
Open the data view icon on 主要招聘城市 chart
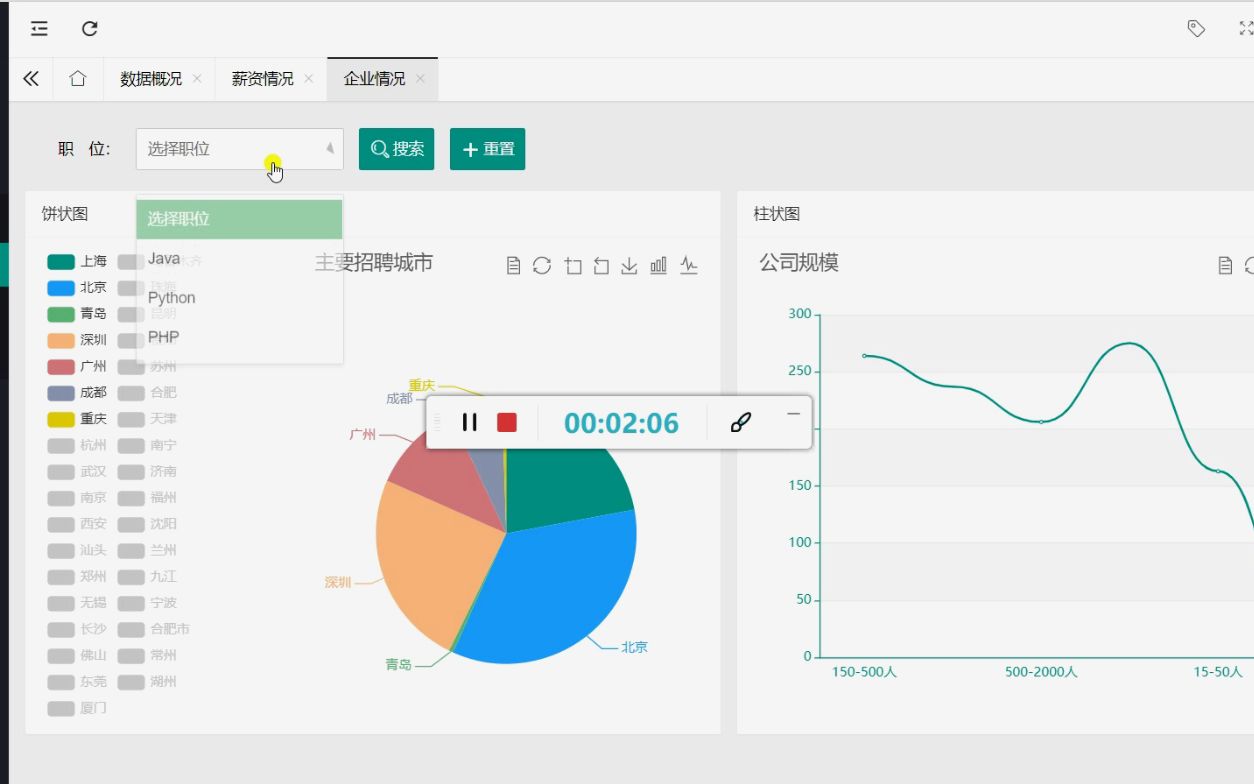click(513, 265)
